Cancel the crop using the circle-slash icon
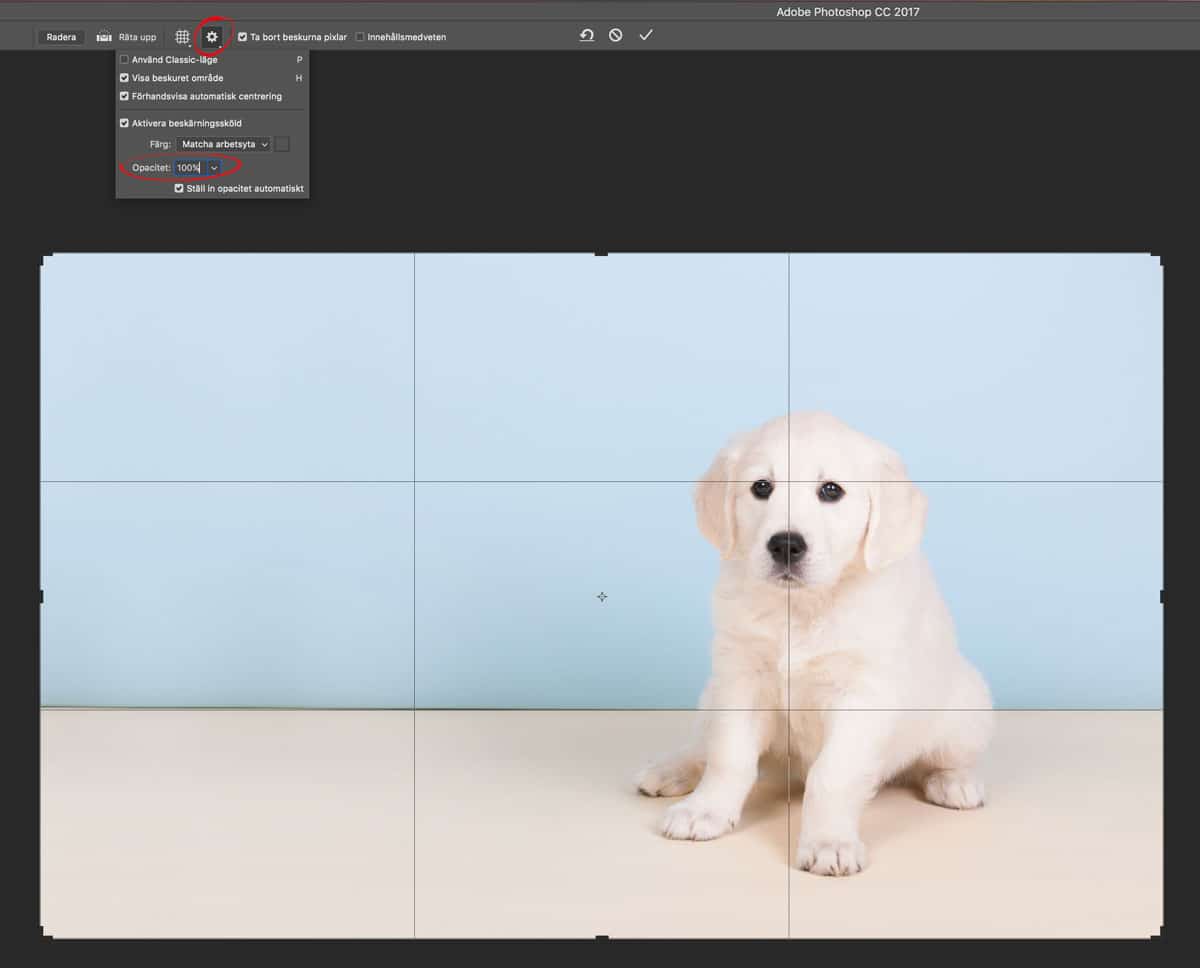Screen dimensions: 1200x968 point(616,35)
